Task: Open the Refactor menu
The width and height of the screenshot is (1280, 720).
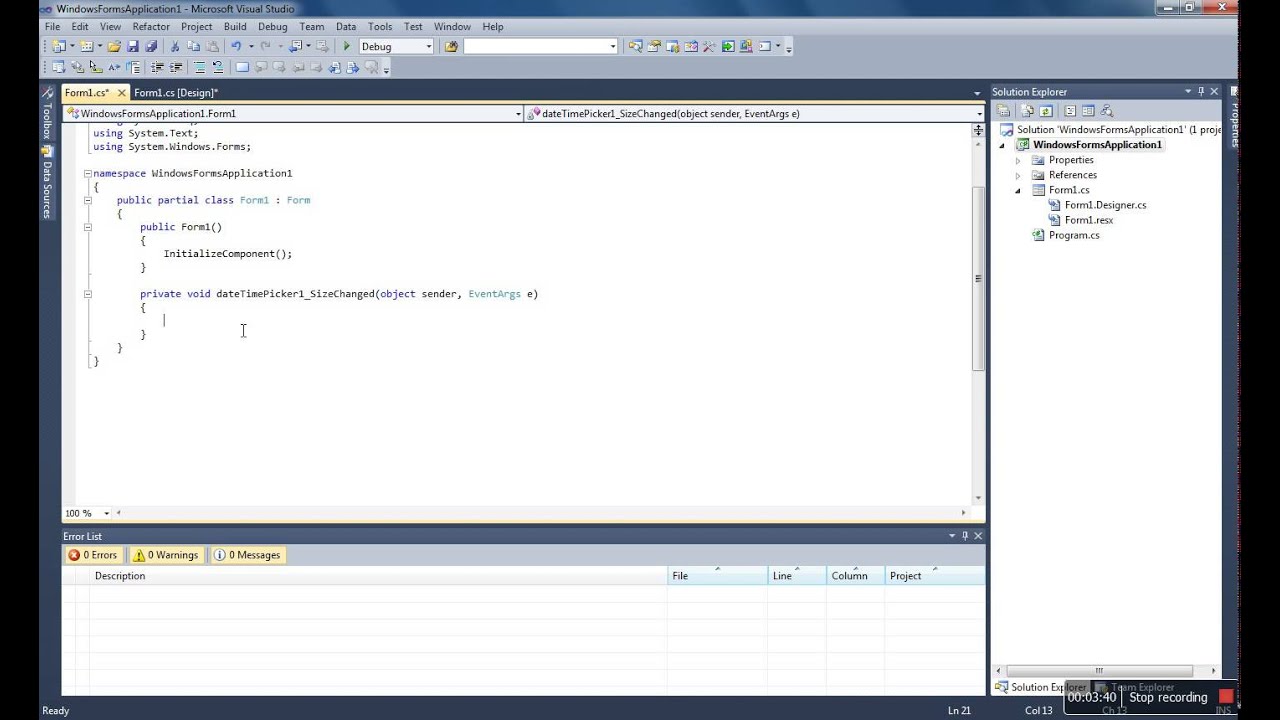Action: [151, 27]
